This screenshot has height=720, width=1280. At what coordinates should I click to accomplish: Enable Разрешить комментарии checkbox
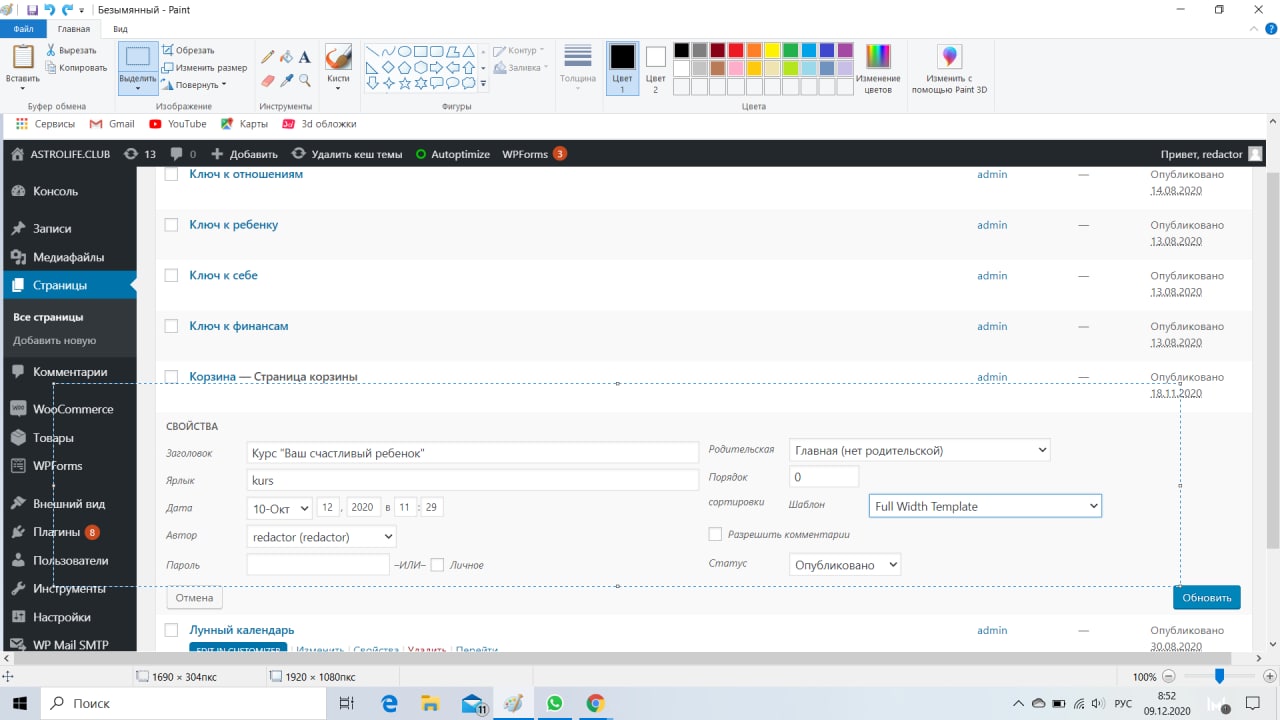715,534
